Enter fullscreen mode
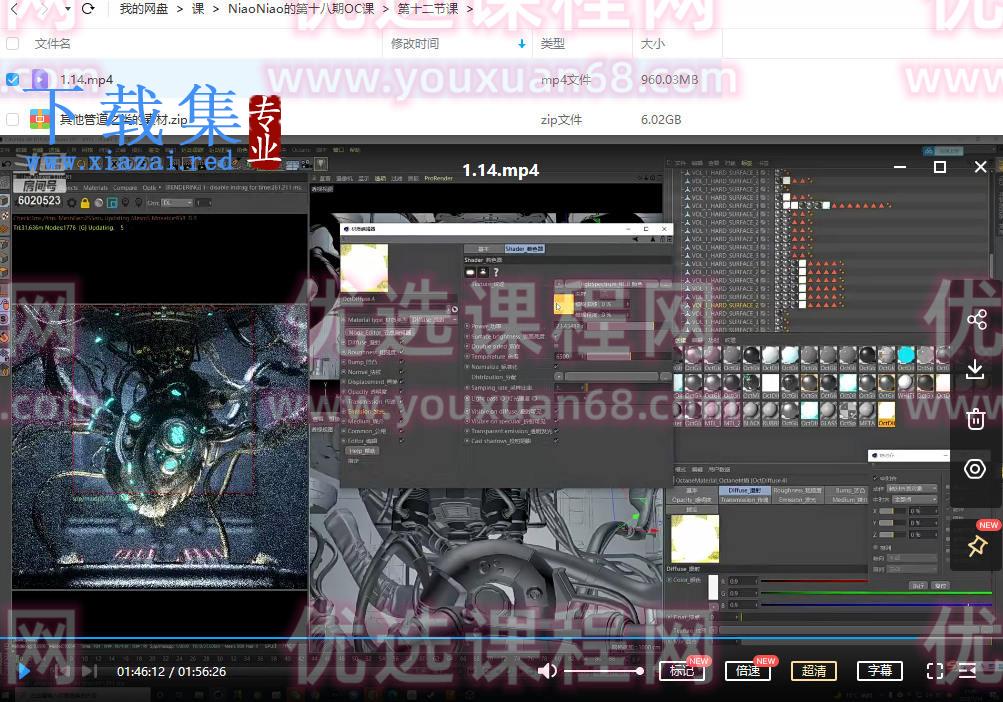The width and height of the screenshot is (1003, 702). click(x=935, y=671)
